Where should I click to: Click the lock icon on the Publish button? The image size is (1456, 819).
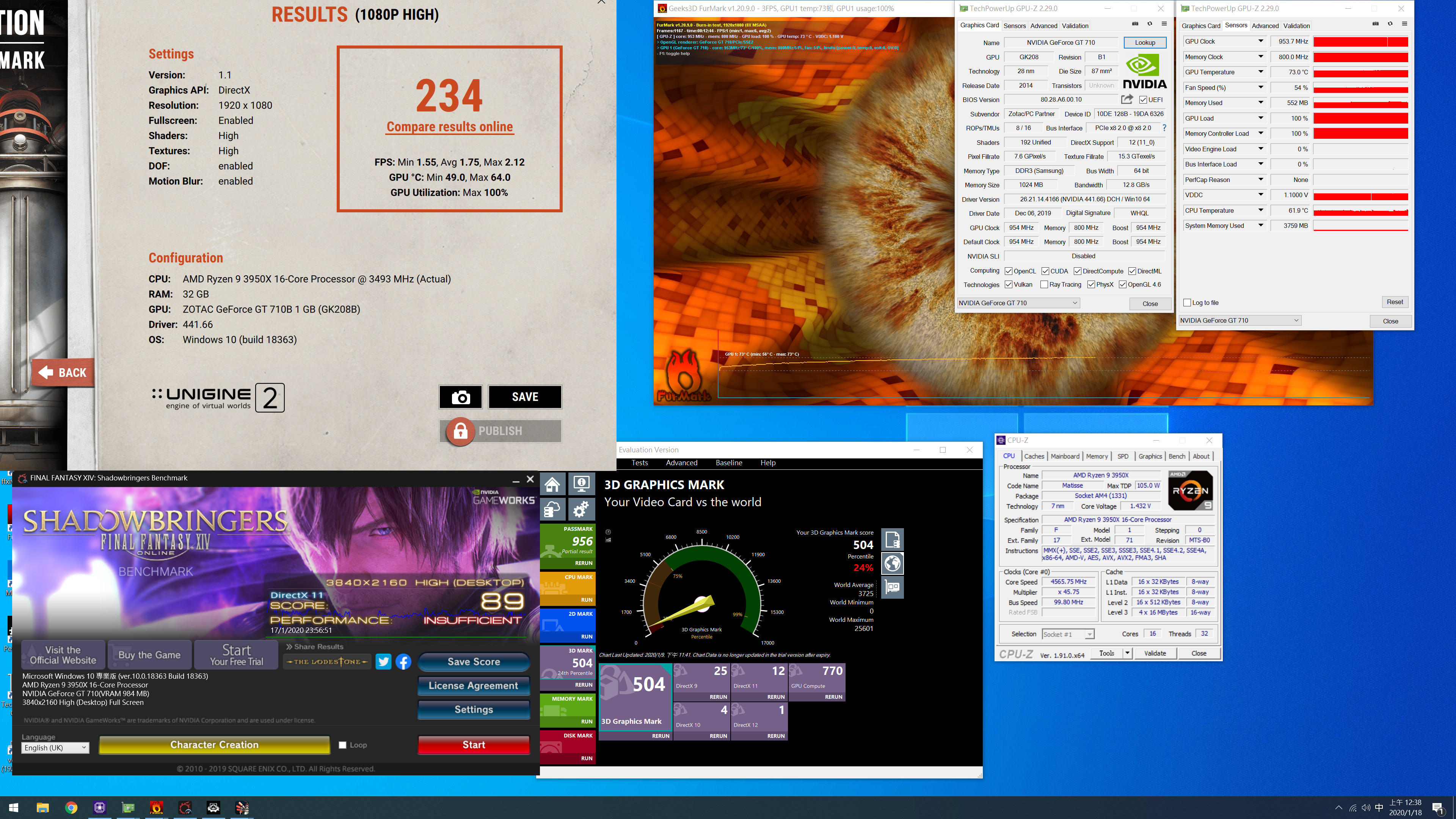(x=460, y=431)
